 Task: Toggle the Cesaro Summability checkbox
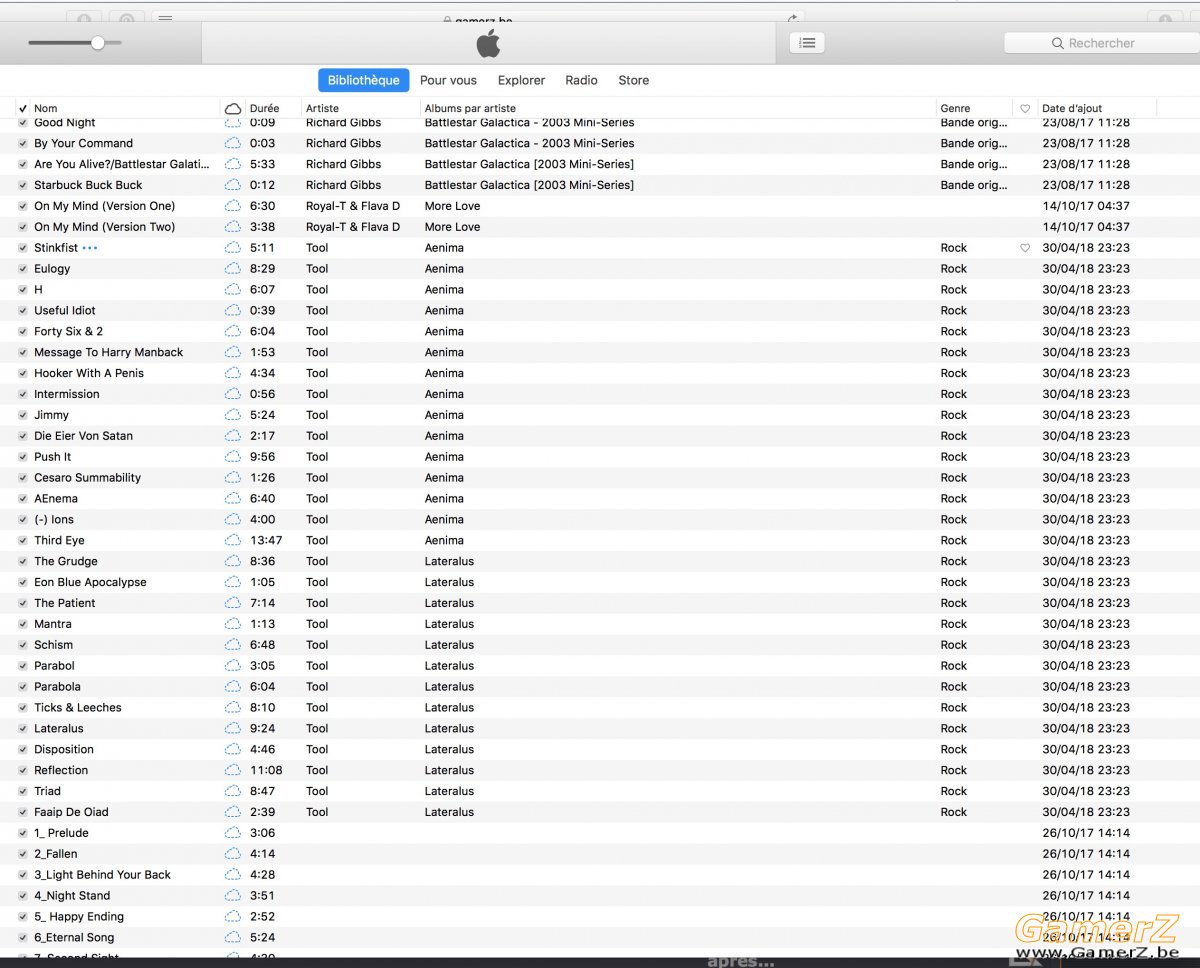23,478
